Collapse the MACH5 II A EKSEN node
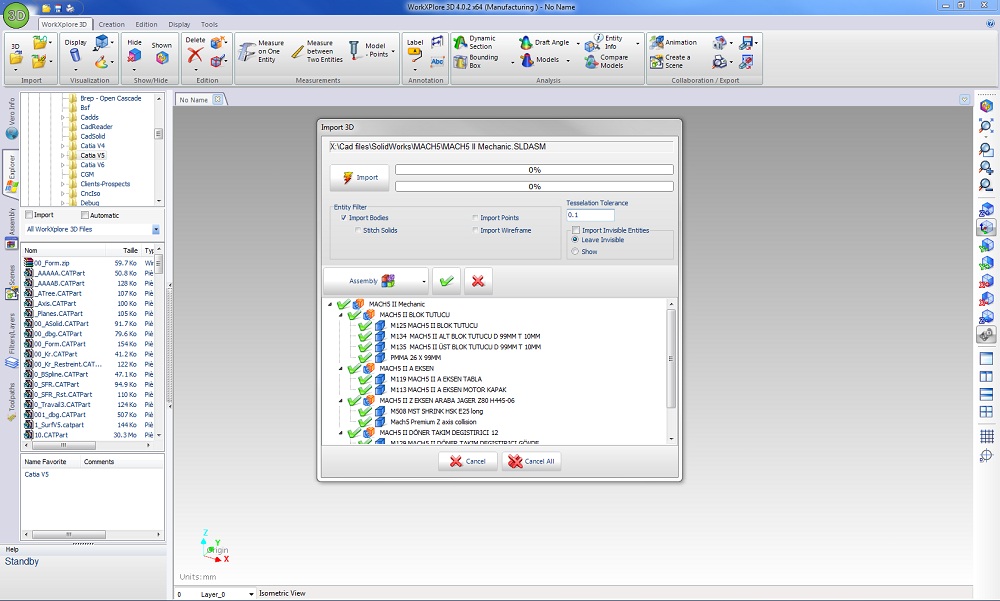The width and height of the screenshot is (1000, 601). click(341, 369)
